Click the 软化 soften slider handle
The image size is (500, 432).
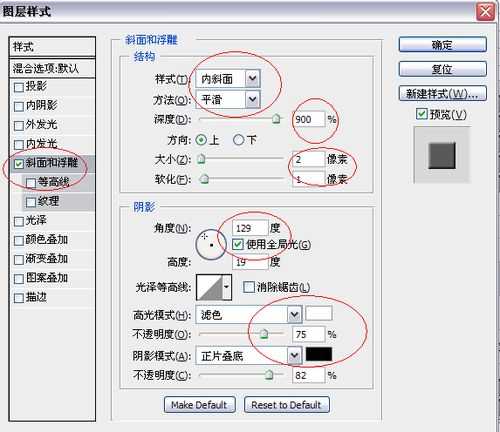[204, 179]
